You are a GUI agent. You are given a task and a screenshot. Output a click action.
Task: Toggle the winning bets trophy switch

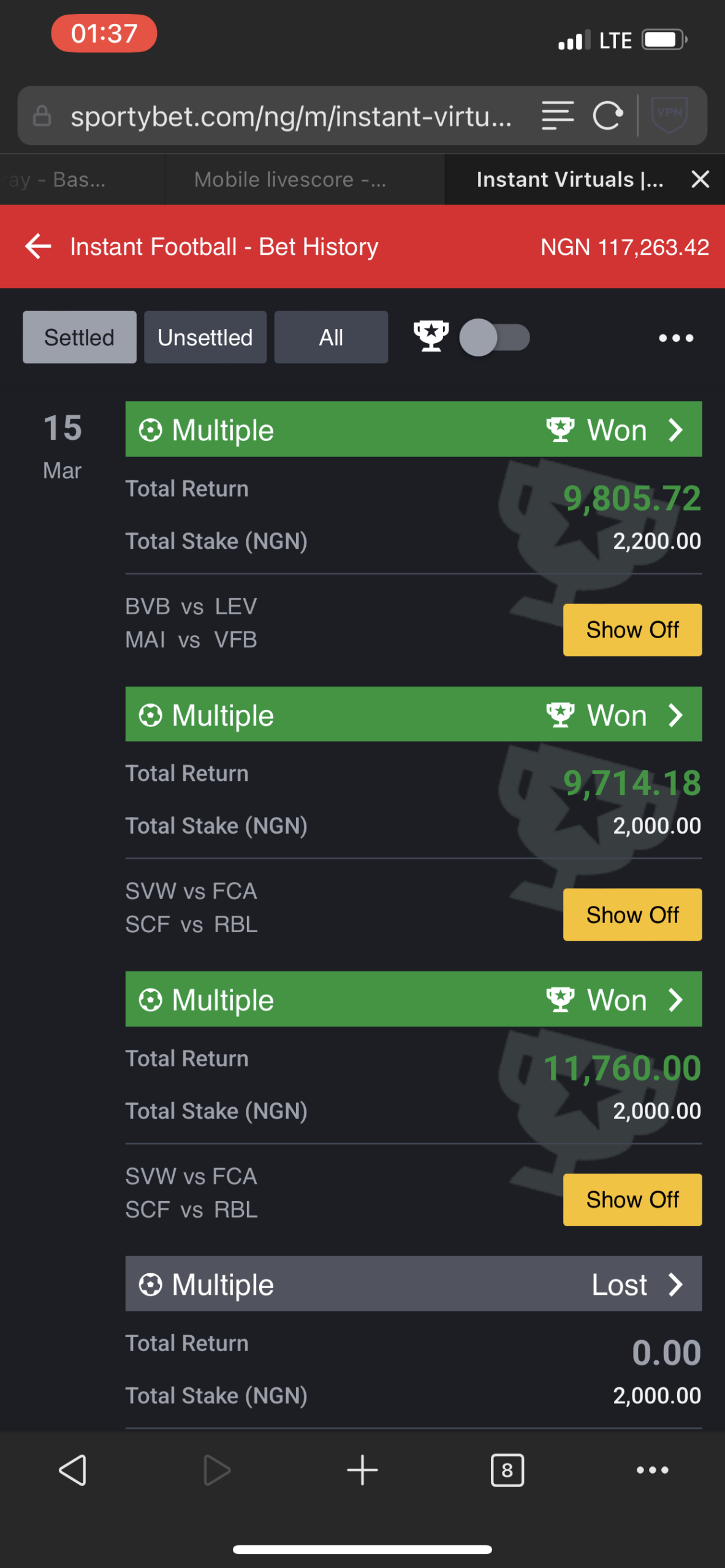[495, 337]
